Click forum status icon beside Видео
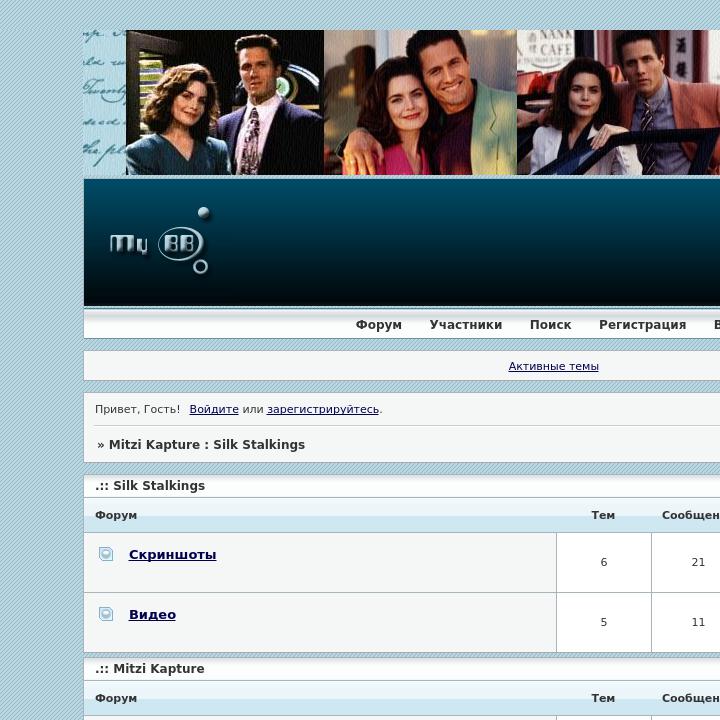Screen dimensions: 720x720 (106, 613)
